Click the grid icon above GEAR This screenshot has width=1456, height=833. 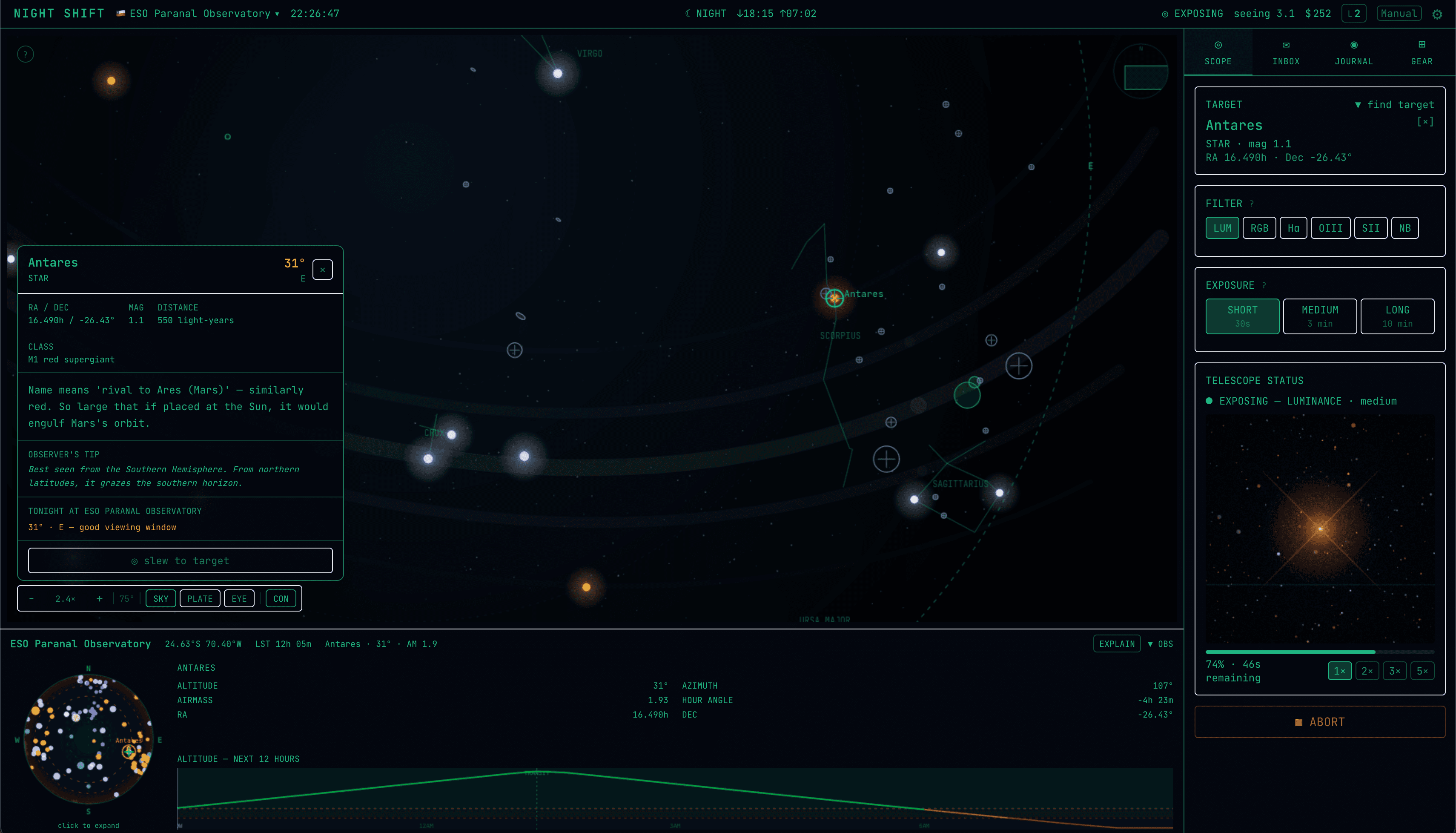1422,45
